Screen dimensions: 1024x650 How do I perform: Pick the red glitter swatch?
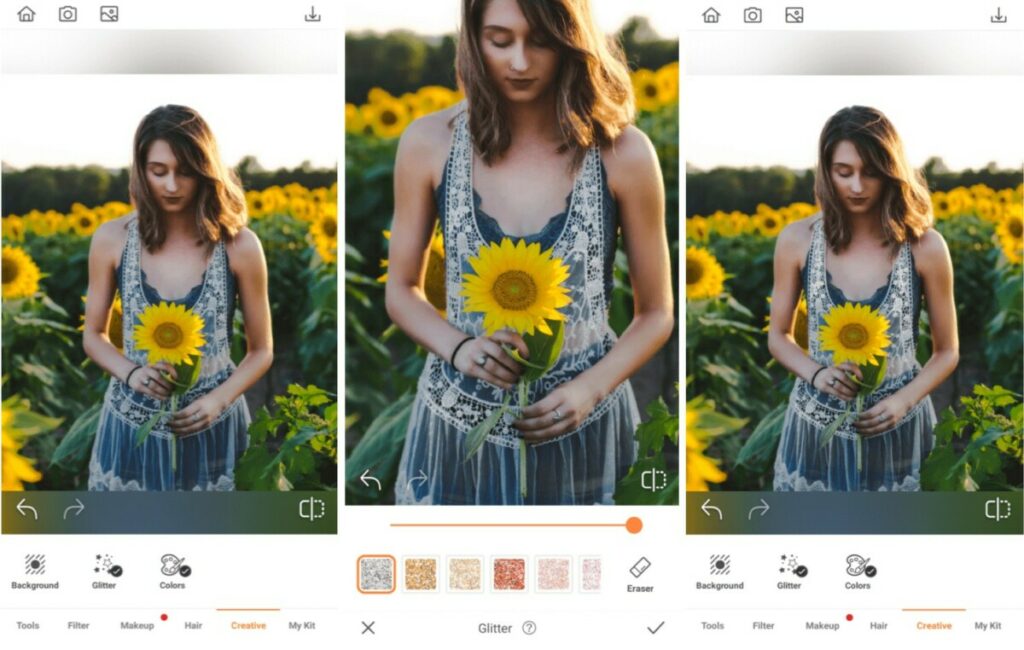(509, 574)
